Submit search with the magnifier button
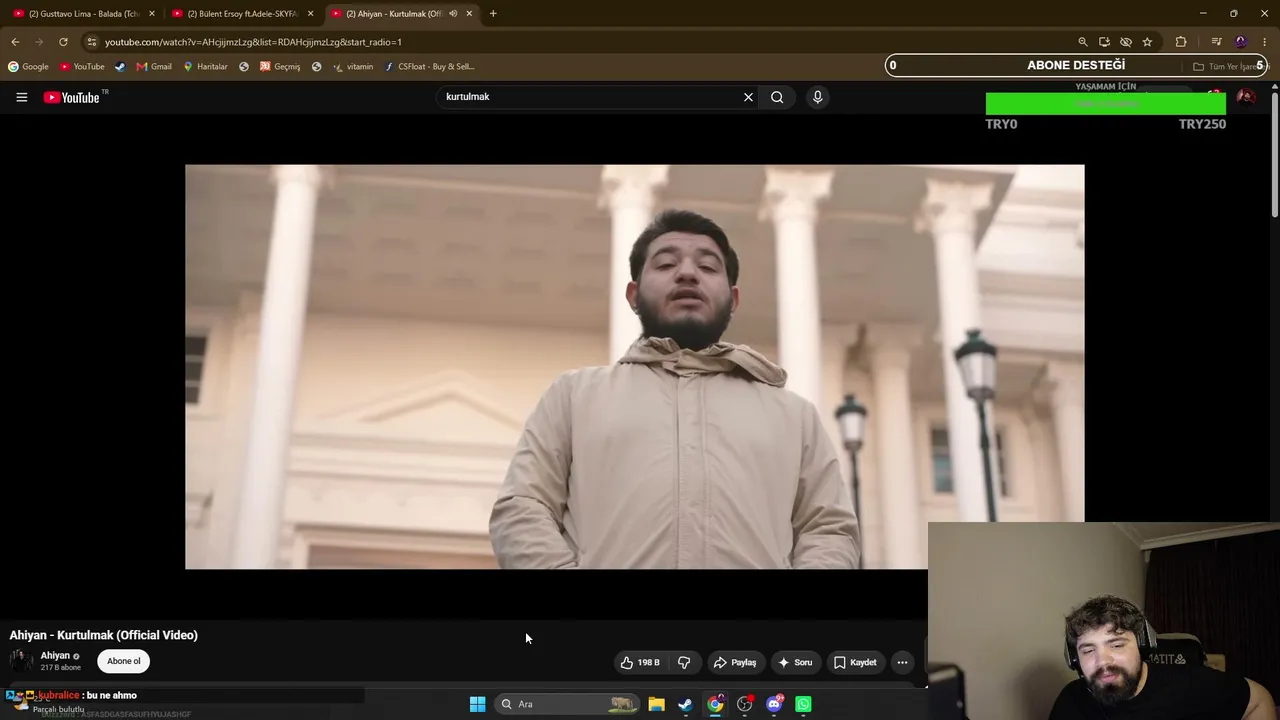The height and width of the screenshot is (720, 1280). (x=777, y=97)
